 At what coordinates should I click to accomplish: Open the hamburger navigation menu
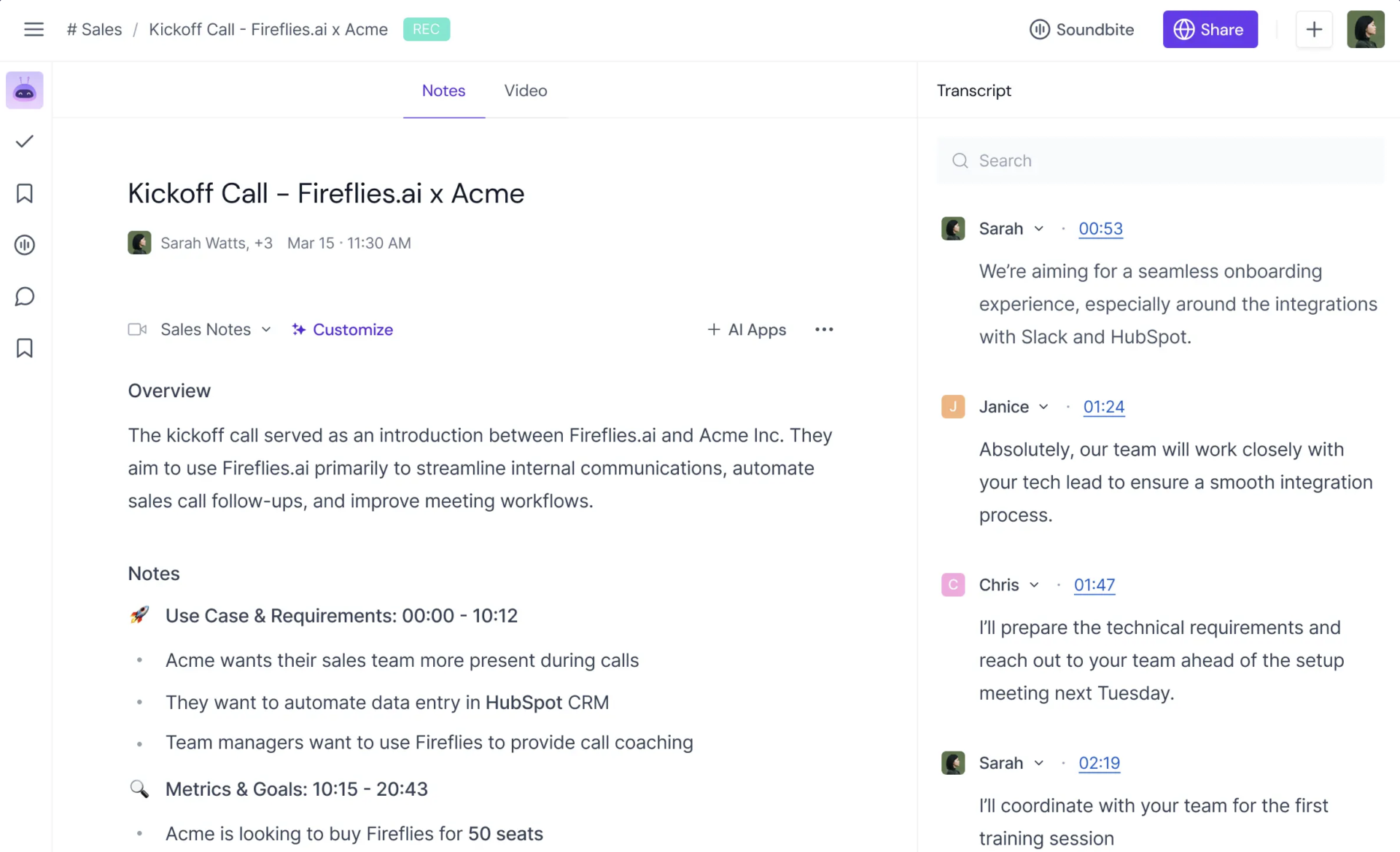click(34, 29)
